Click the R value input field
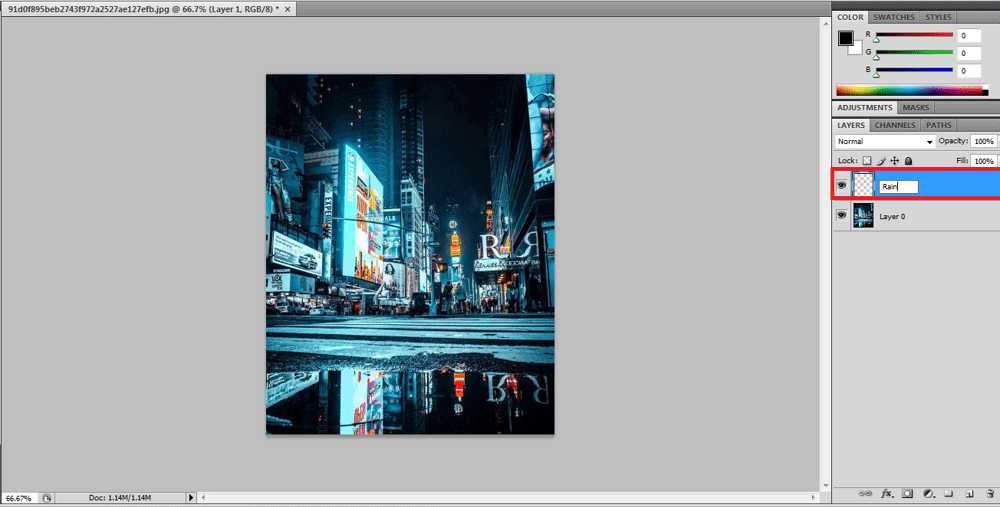This screenshot has height=507, width=1000. [969, 36]
